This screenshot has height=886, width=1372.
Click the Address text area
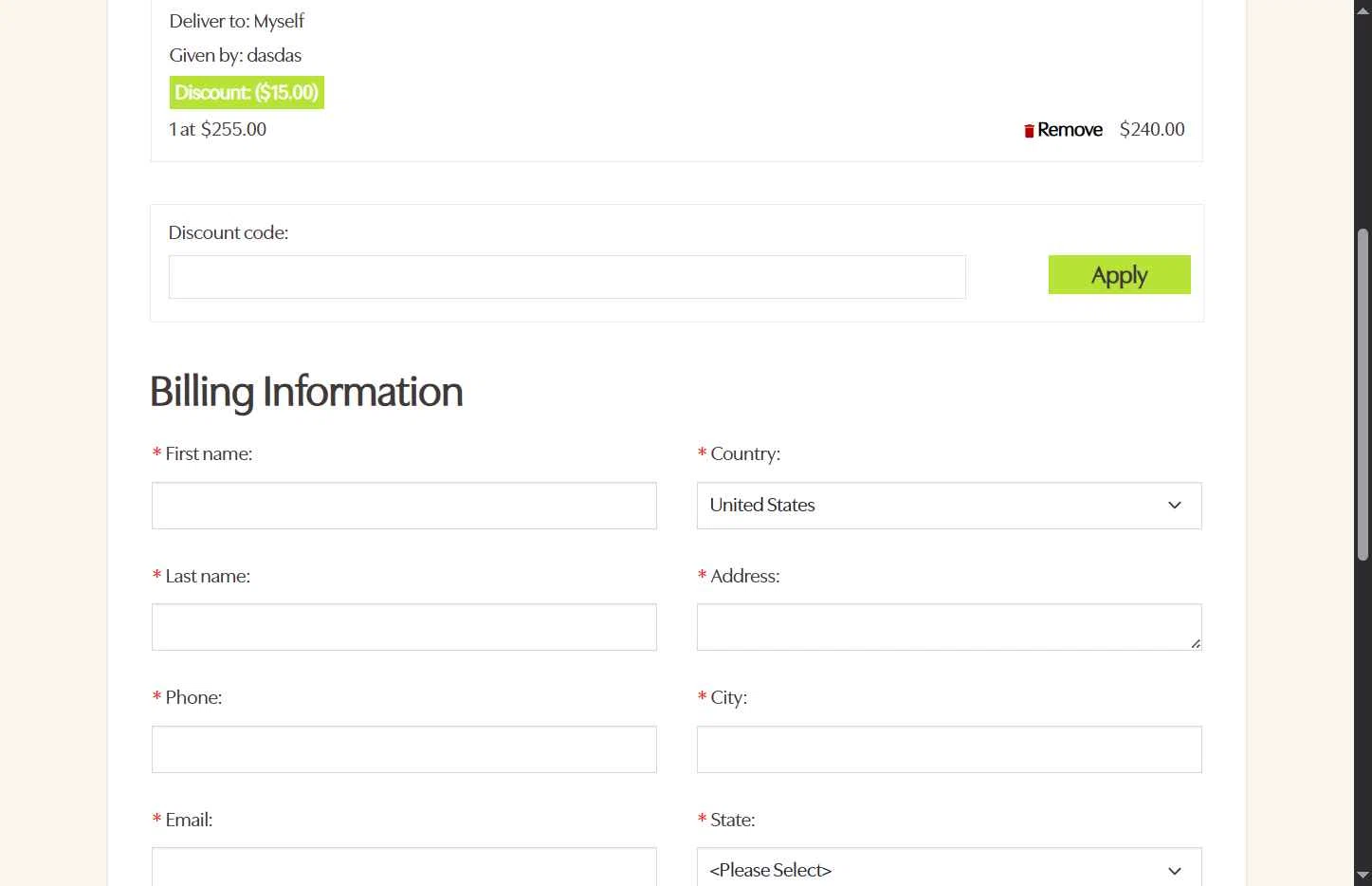[x=949, y=627]
